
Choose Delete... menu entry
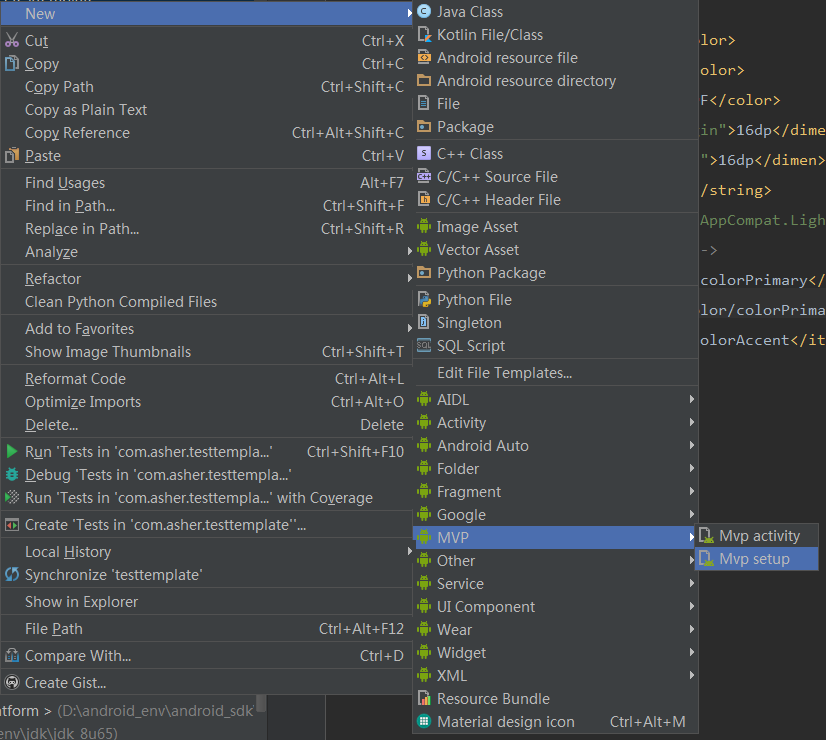206,425
